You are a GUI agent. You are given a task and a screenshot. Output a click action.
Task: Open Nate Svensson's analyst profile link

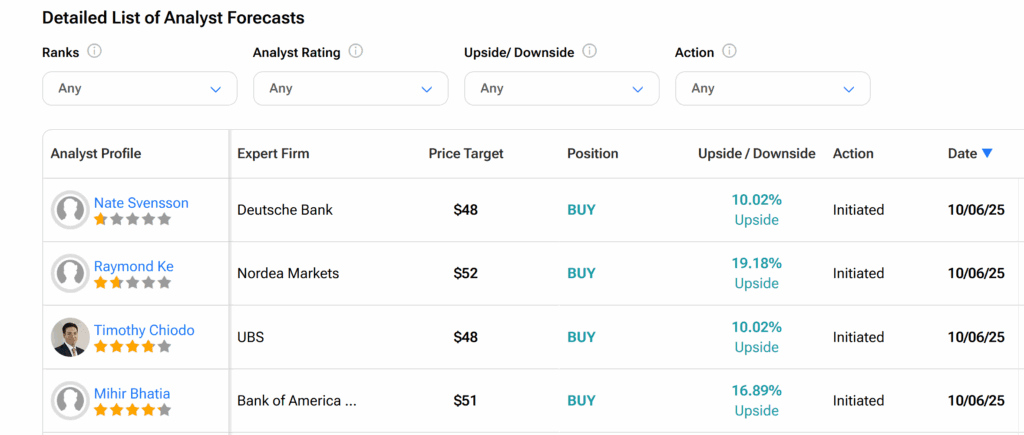(141, 202)
